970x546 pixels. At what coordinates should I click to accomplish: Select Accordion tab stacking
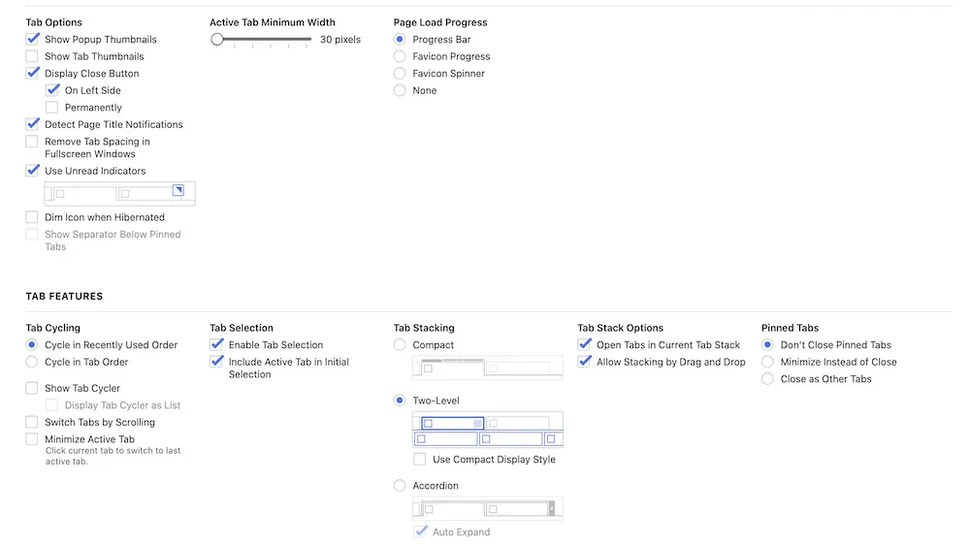point(400,485)
